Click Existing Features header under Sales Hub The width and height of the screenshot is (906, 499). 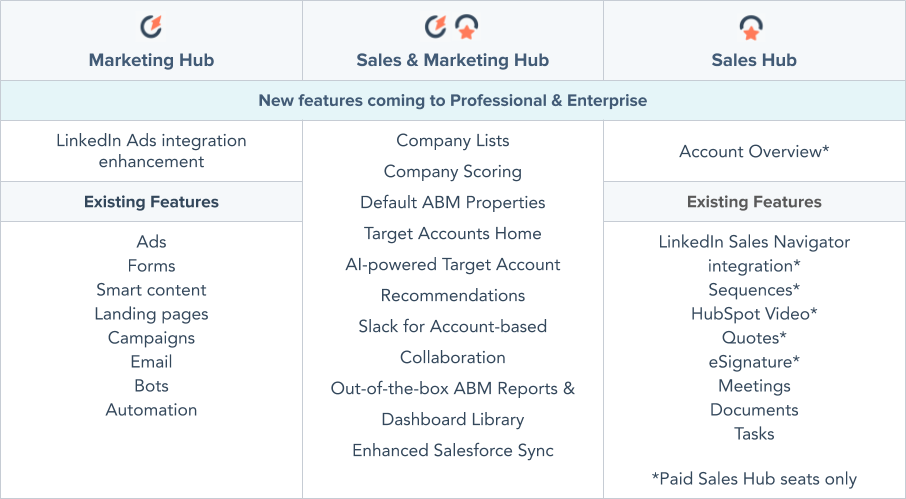coord(753,202)
